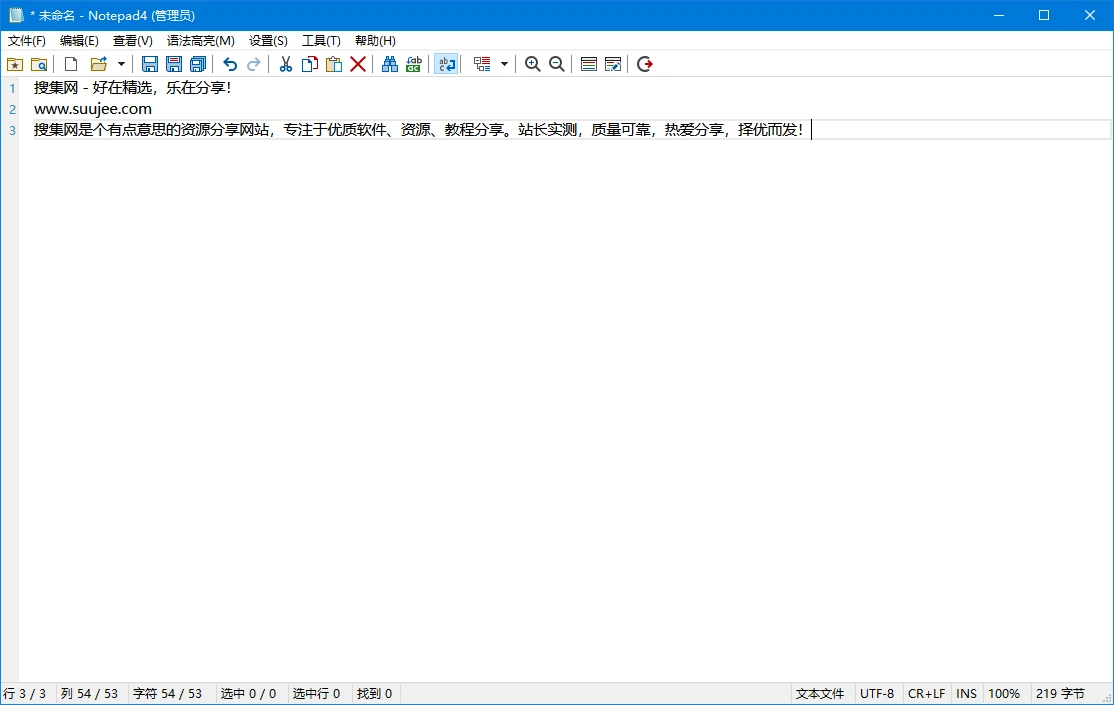The width and height of the screenshot is (1114, 705).
Task: Open Find with binoculars icon
Action: point(389,65)
